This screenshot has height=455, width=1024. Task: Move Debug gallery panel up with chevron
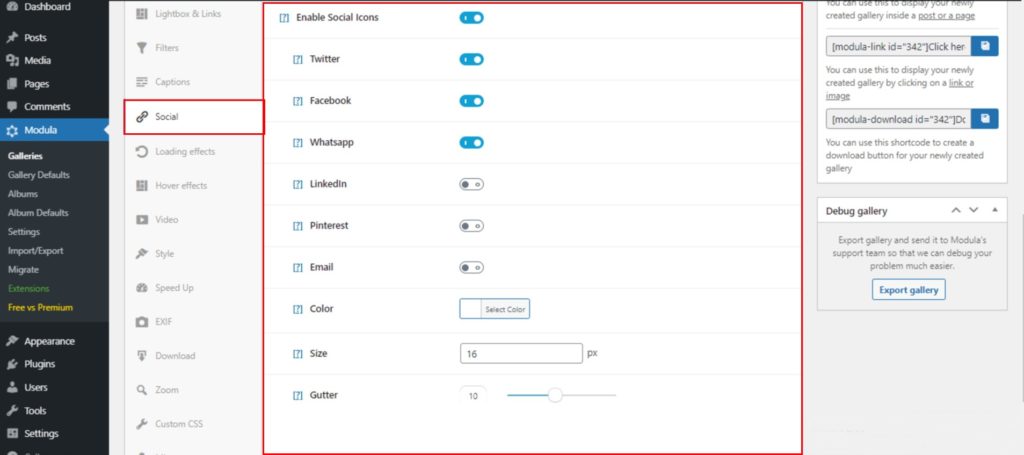click(x=956, y=211)
